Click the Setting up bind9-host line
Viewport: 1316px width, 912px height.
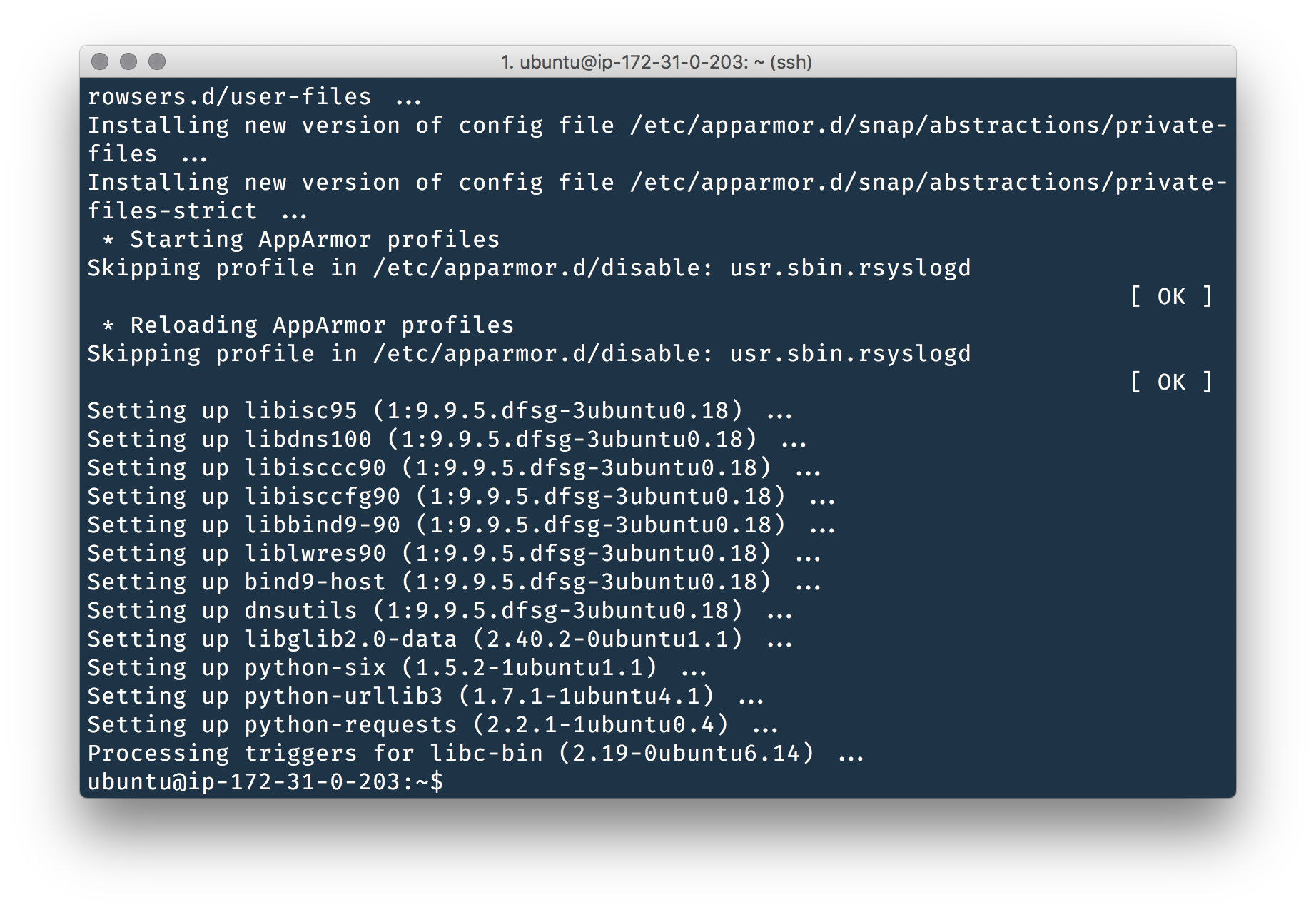coord(454,582)
